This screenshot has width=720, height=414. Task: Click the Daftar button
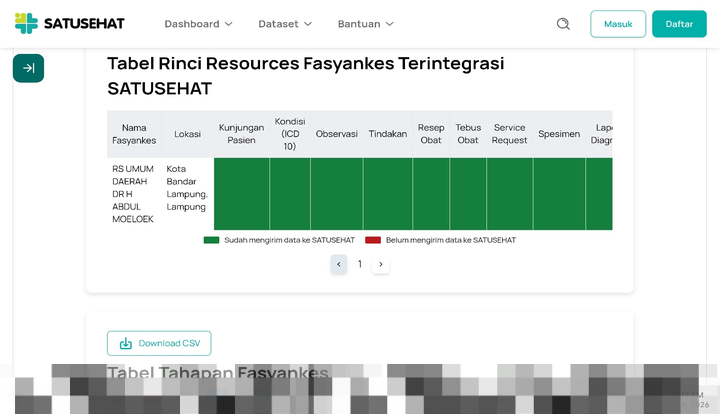(679, 24)
